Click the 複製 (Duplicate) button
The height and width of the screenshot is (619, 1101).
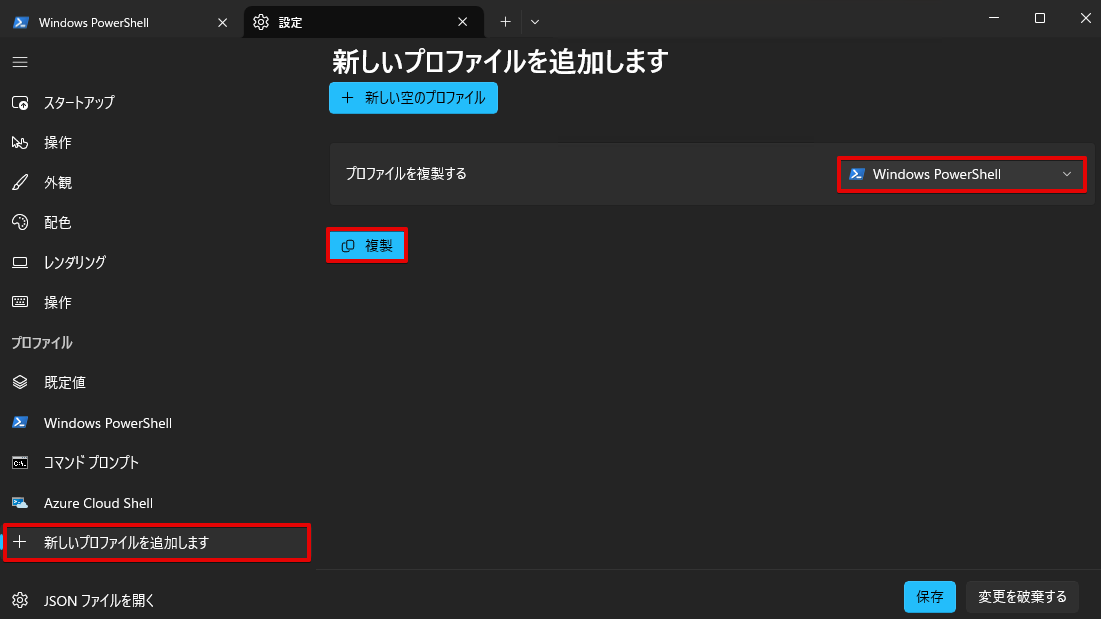(x=366, y=244)
